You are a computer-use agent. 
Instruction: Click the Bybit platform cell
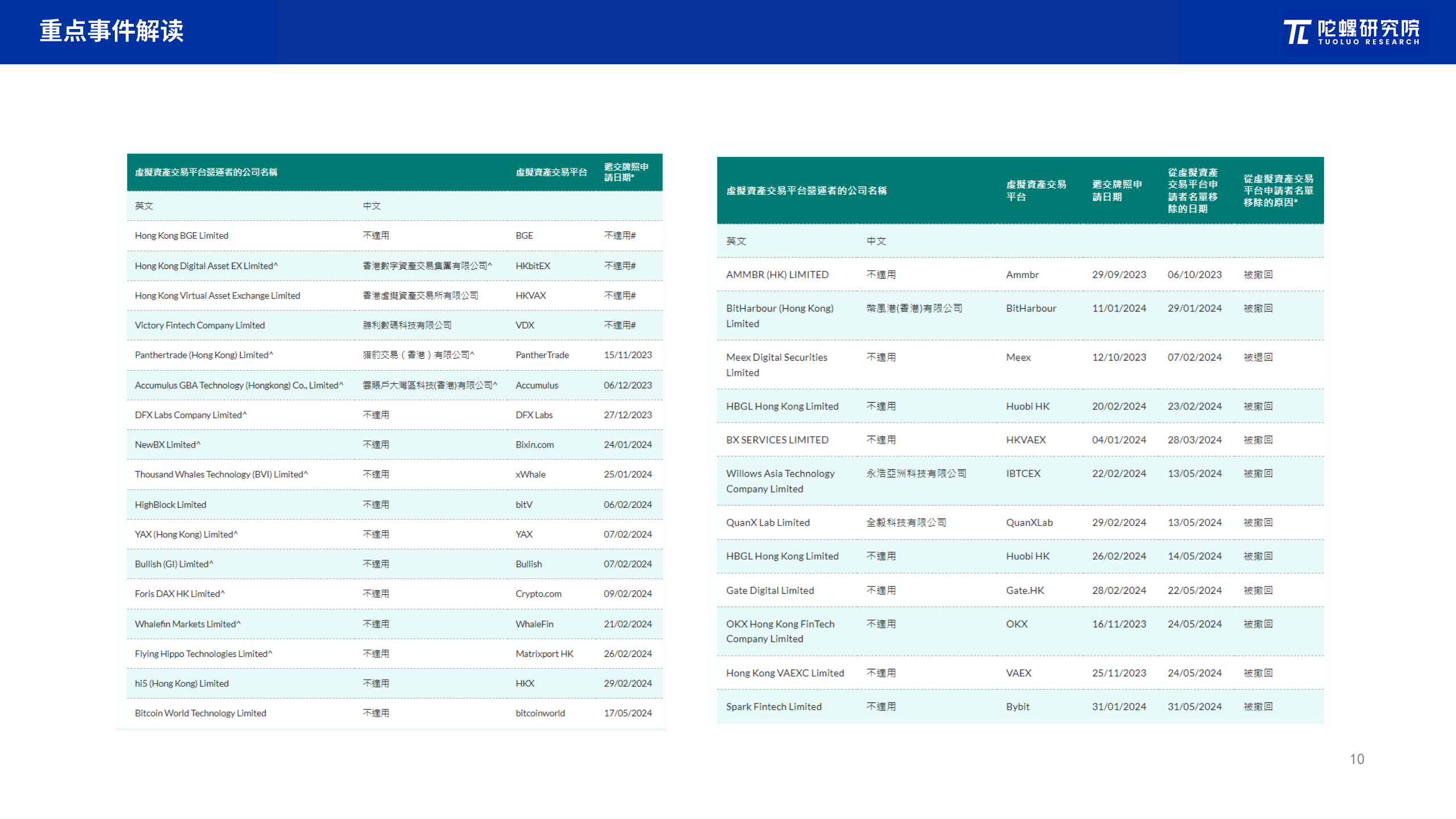click(x=1017, y=706)
